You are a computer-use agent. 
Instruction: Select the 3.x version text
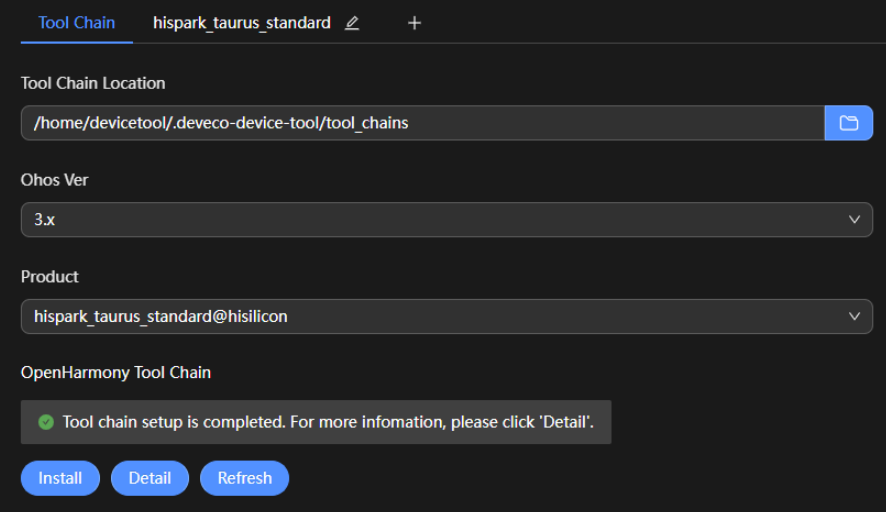[x=44, y=220]
